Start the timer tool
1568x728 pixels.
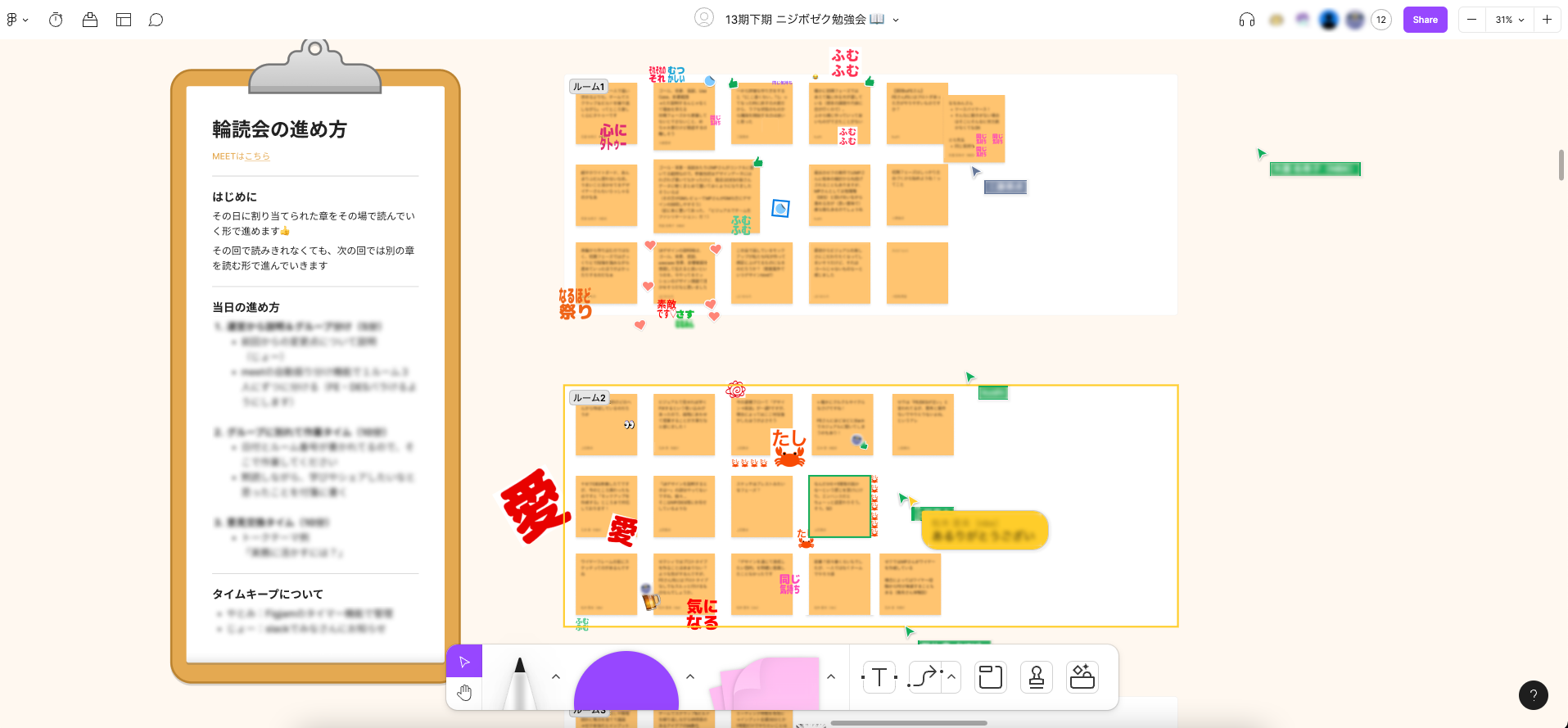(x=56, y=20)
